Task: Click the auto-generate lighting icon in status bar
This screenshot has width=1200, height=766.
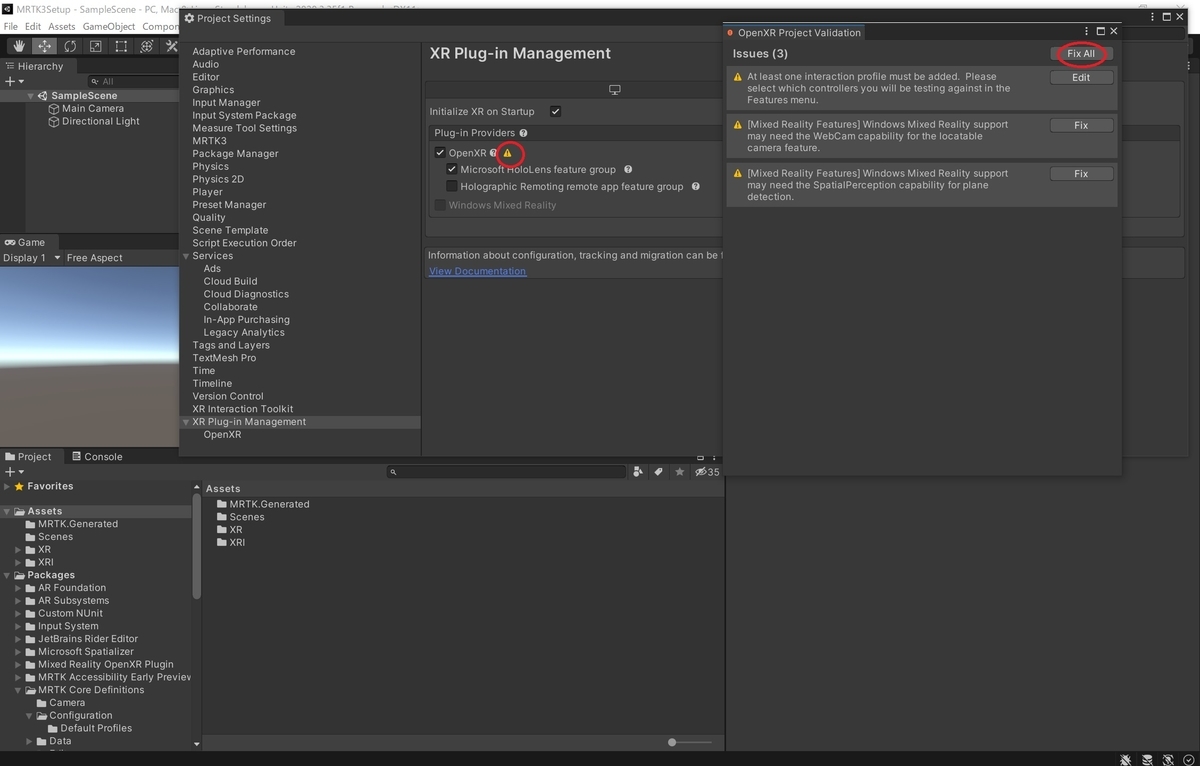Action: [x=1167, y=759]
